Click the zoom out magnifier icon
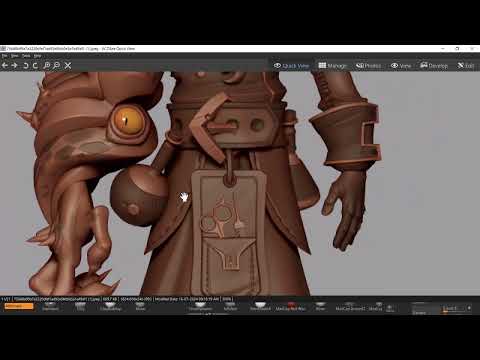480x360 pixels. pos(56,65)
